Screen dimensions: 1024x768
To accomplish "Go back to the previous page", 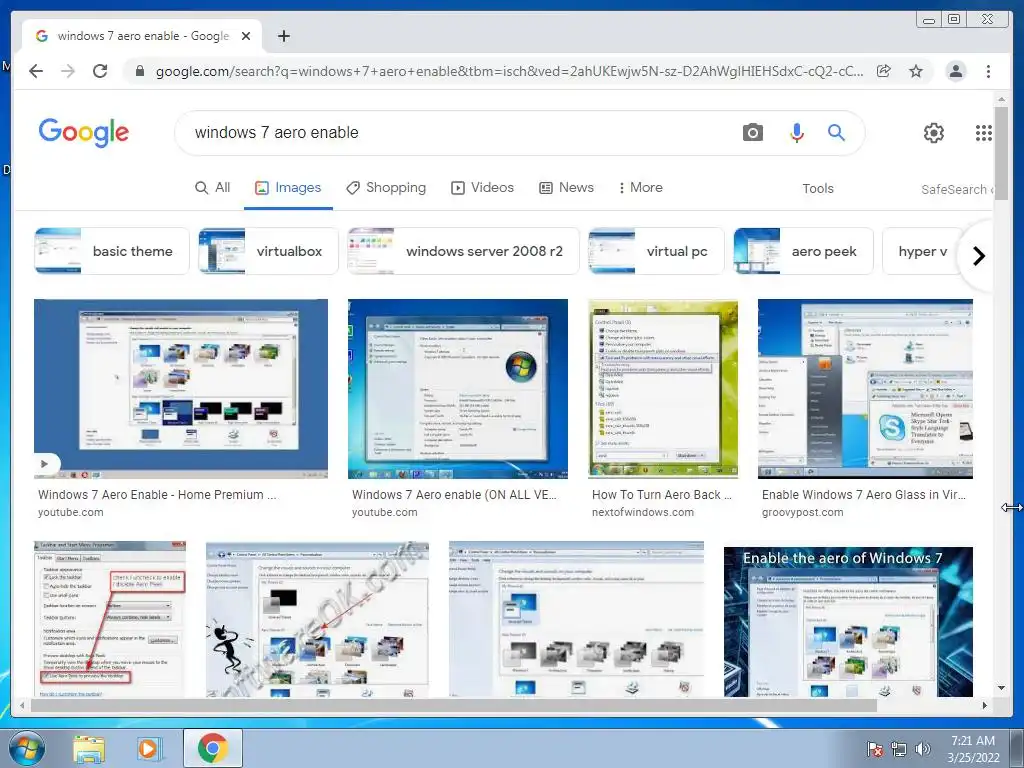I will [36, 71].
